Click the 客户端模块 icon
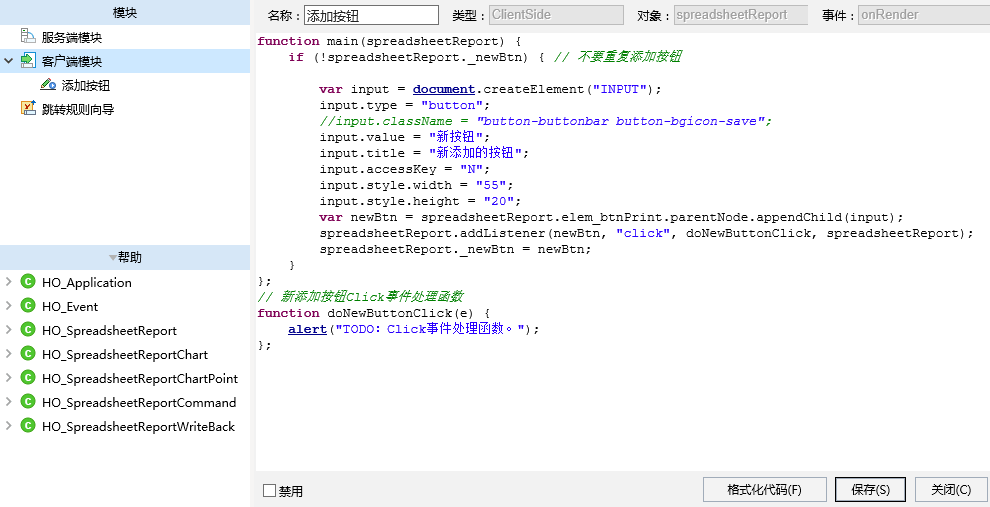 pyautogui.click(x=28, y=61)
